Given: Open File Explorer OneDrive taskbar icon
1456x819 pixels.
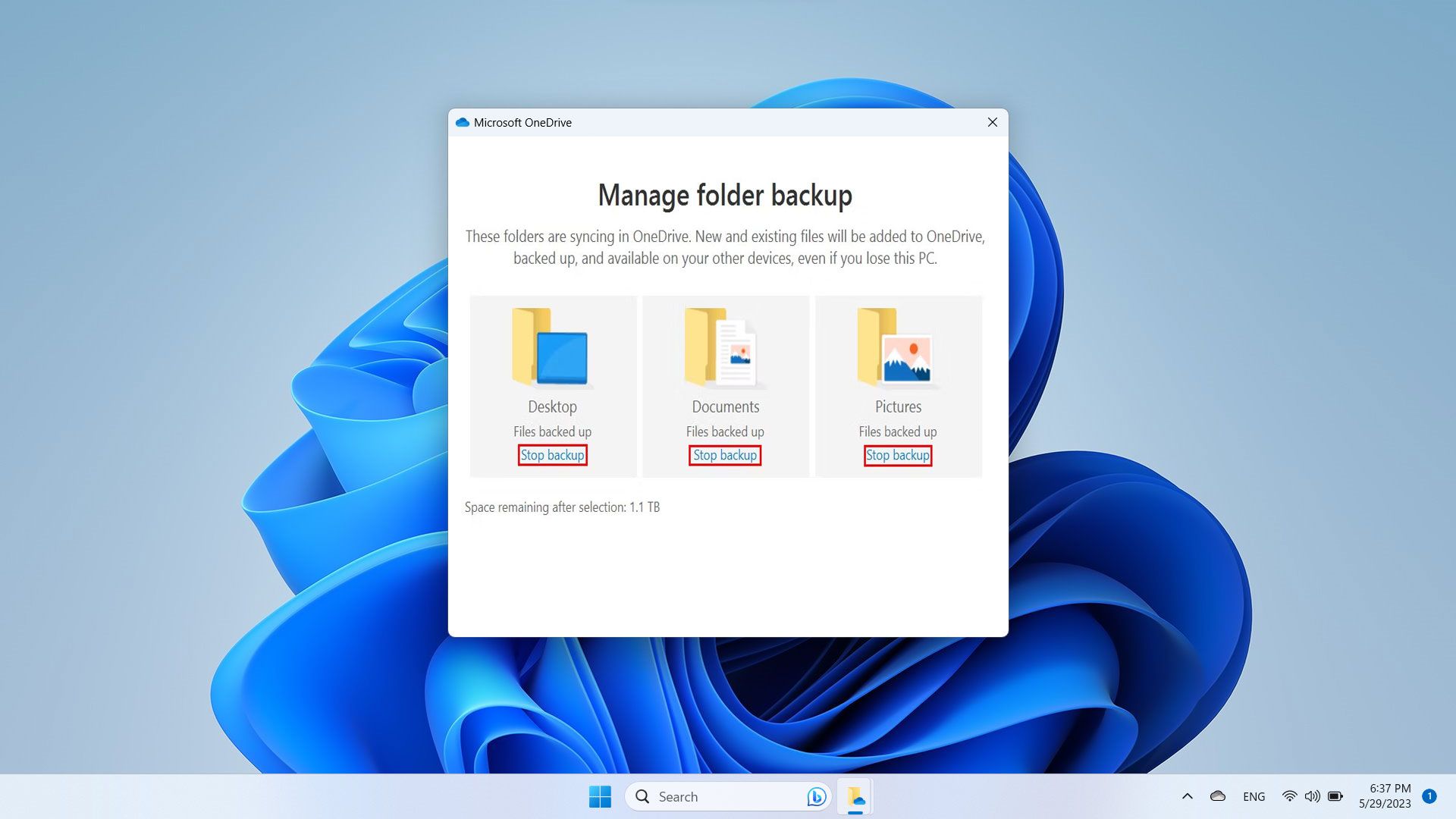Looking at the screenshot, I should pos(855,796).
